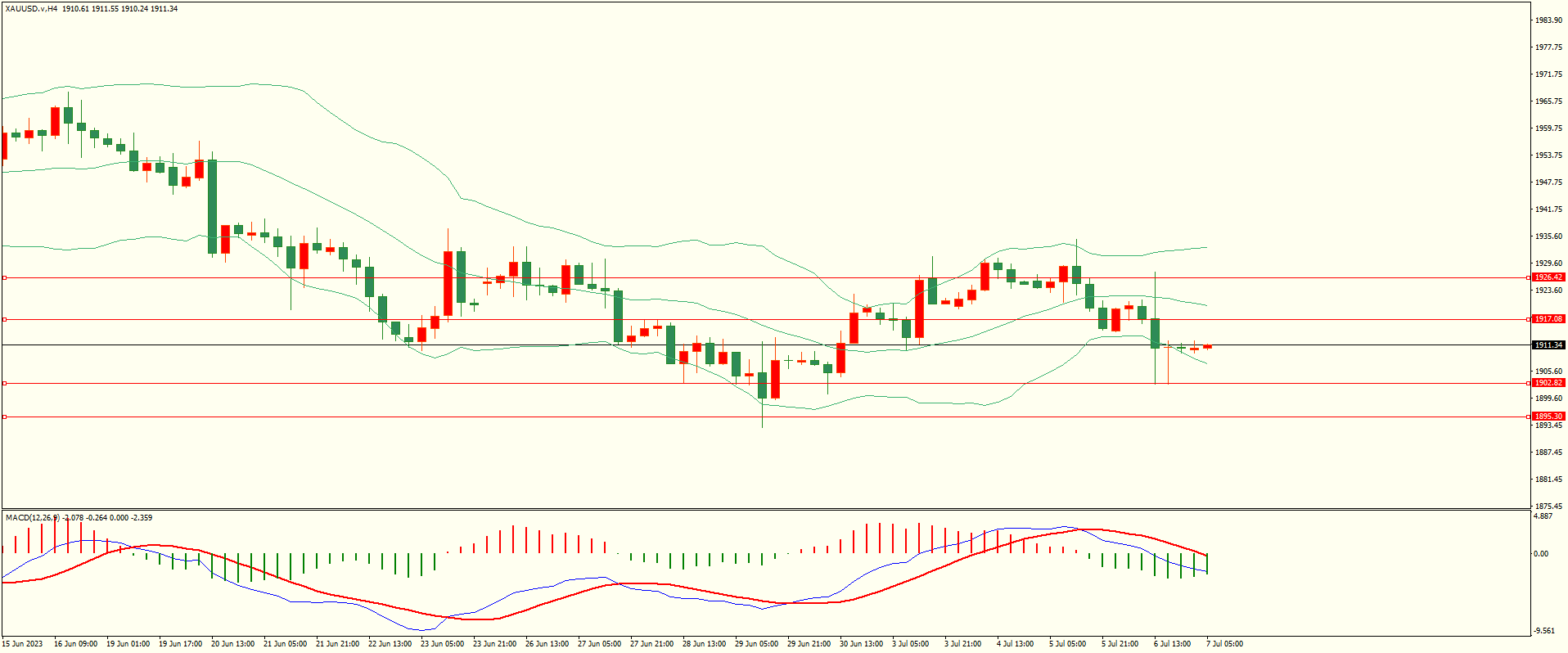The image size is (1568, 653).
Task: Click the red 1895.30 price tag
Action: (1548, 417)
